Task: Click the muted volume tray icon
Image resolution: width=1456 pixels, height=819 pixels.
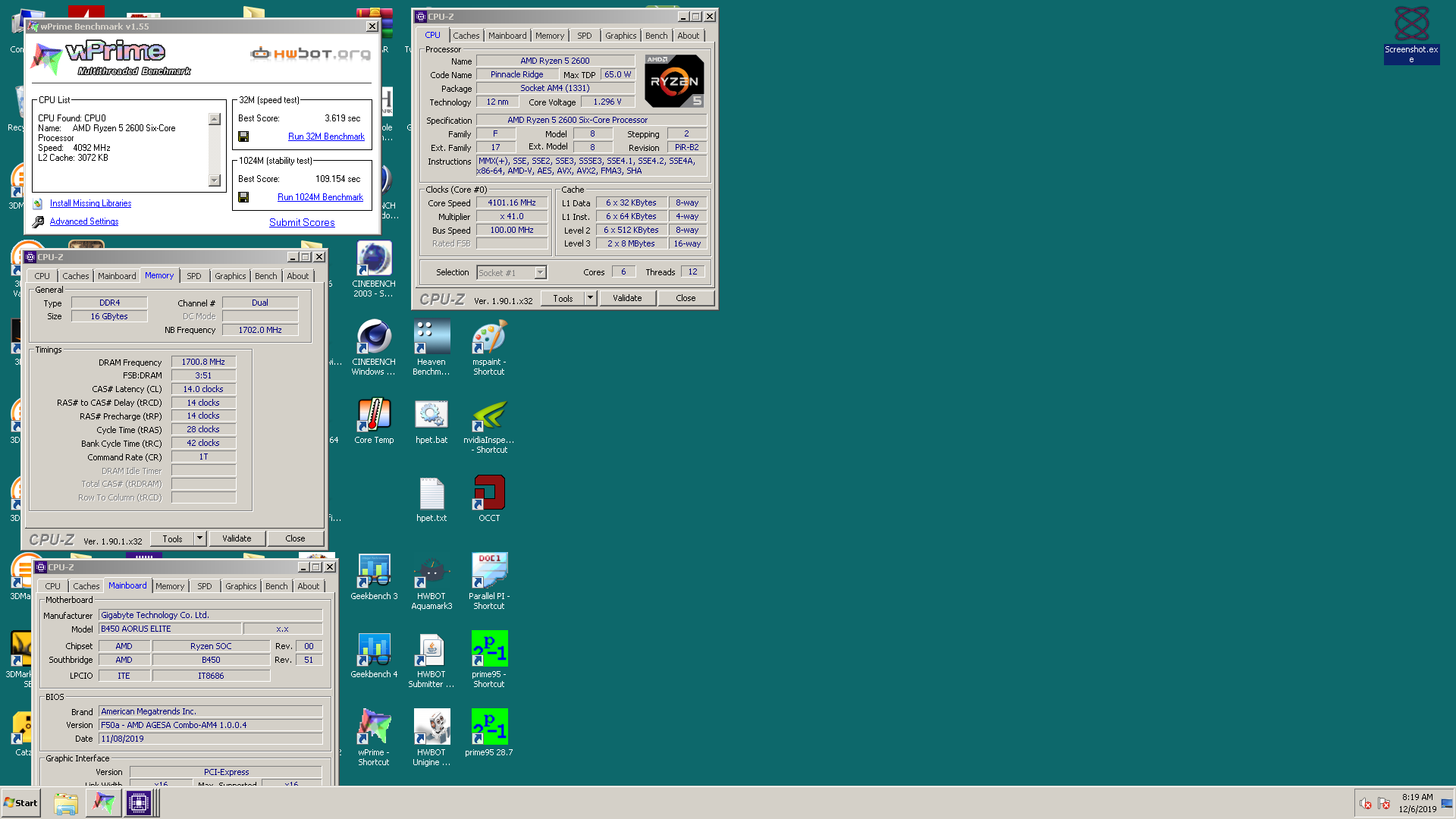Action: click(x=1366, y=803)
